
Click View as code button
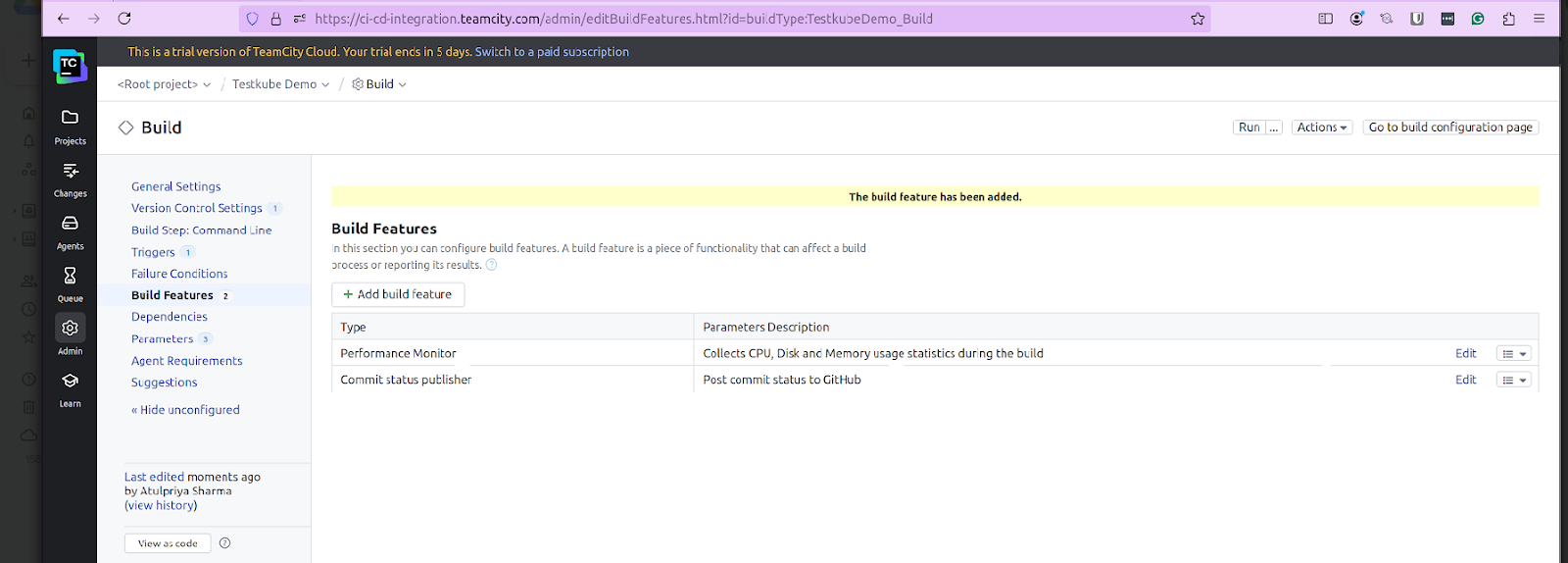[x=168, y=543]
